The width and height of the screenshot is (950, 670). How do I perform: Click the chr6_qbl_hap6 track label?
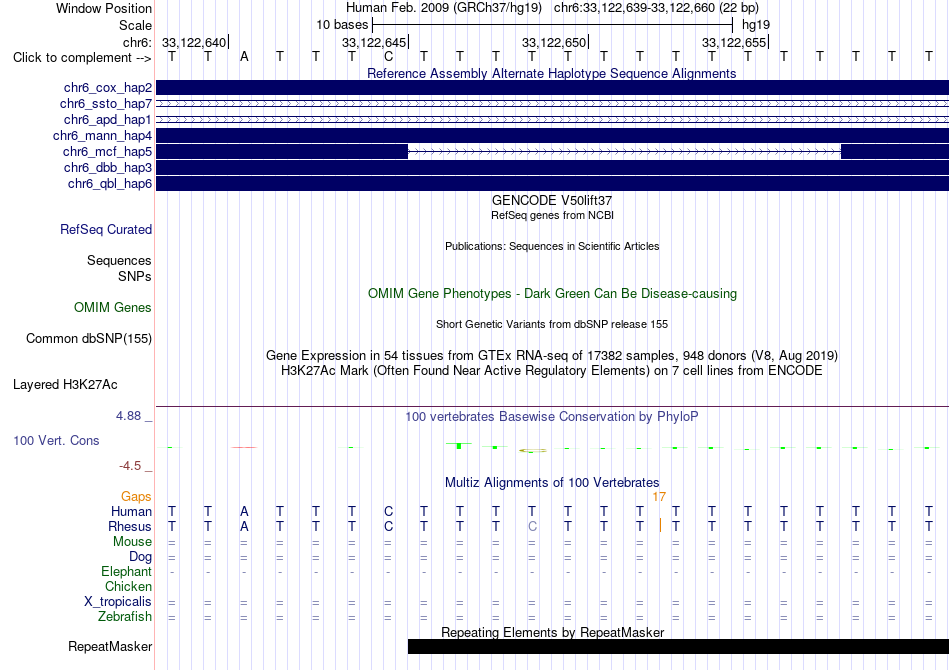[110, 184]
